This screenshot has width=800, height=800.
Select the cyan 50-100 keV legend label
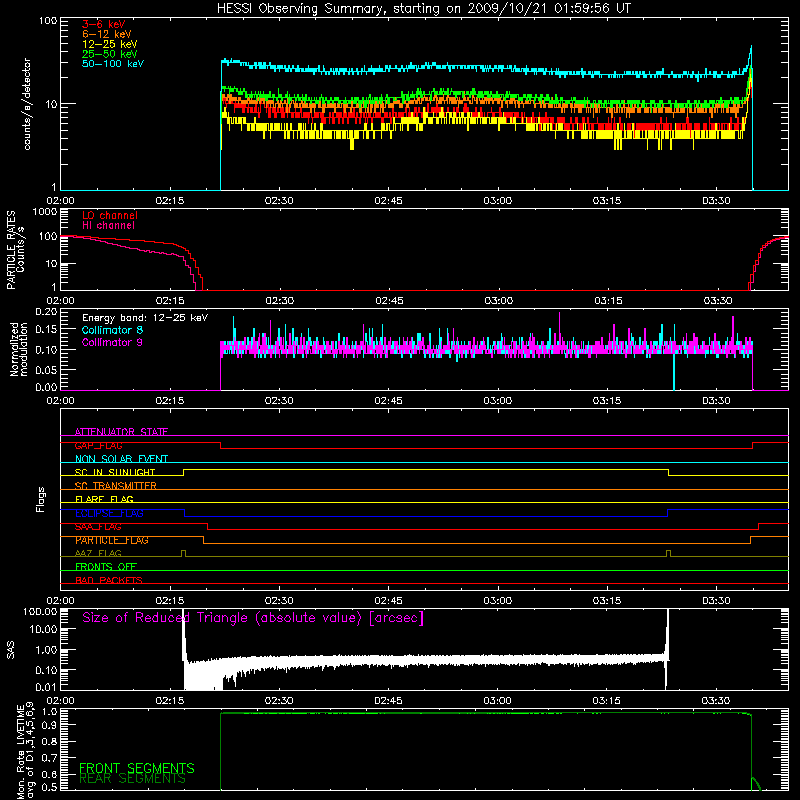tap(113, 64)
